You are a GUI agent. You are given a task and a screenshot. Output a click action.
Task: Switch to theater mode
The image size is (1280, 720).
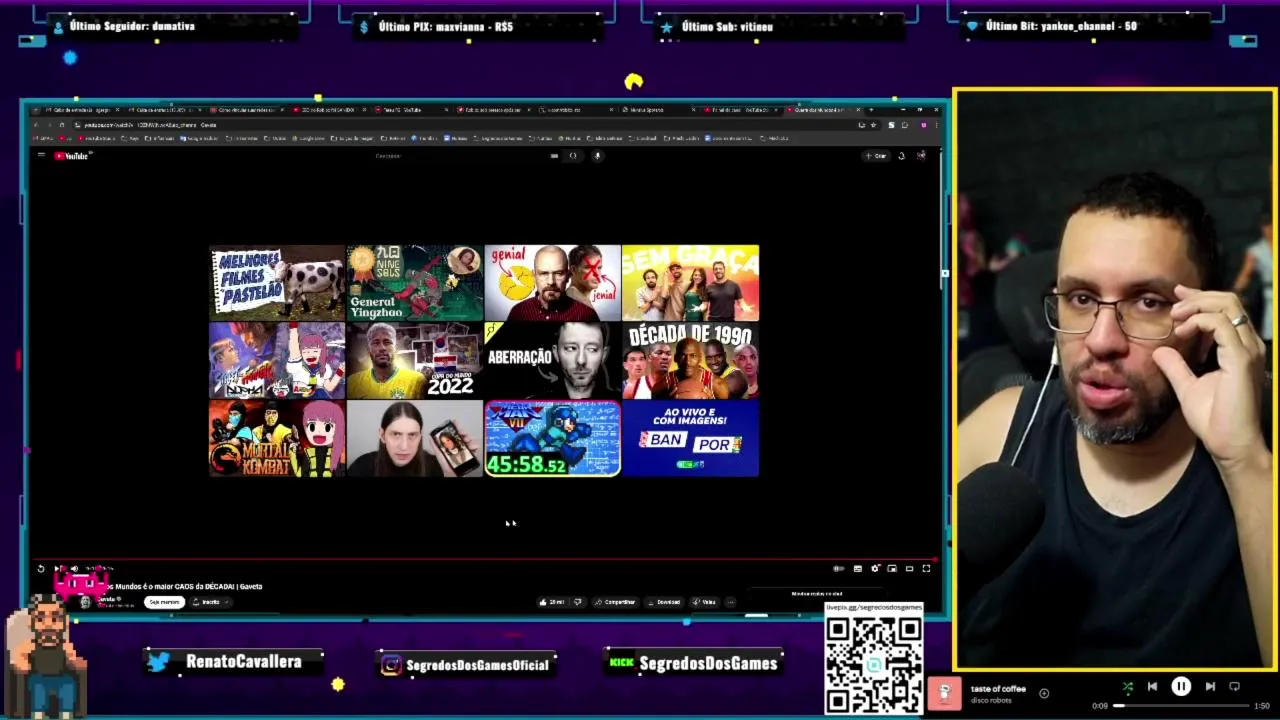pyautogui.click(x=909, y=569)
